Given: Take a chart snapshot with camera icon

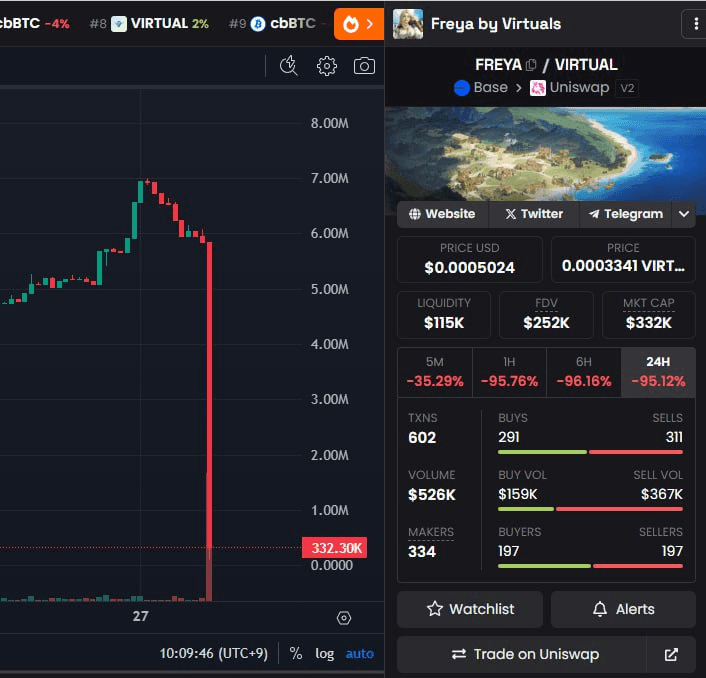Looking at the screenshot, I should click(364, 66).
